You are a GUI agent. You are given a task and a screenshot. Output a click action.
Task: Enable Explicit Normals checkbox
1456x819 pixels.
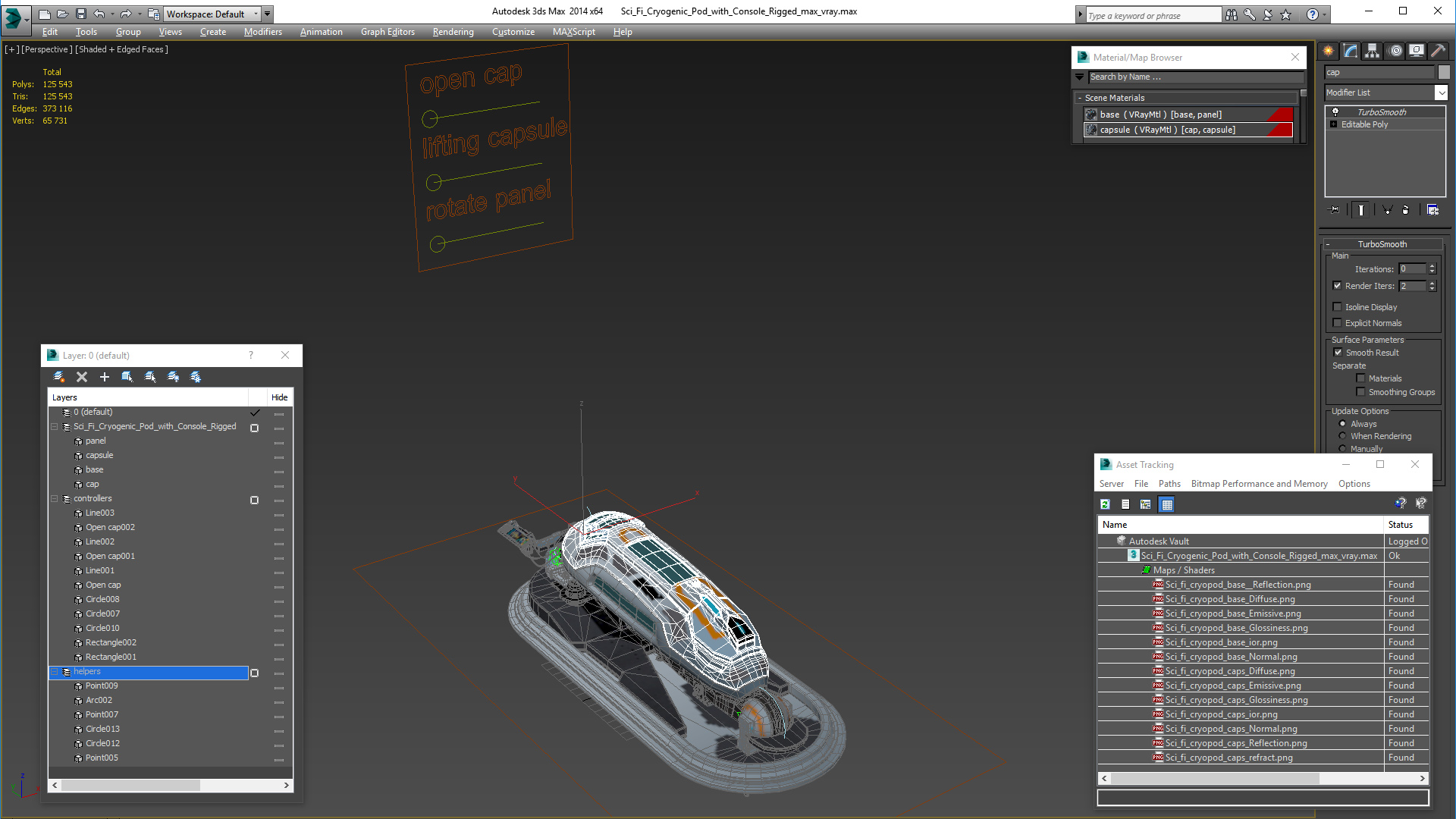pos(1338,323)
